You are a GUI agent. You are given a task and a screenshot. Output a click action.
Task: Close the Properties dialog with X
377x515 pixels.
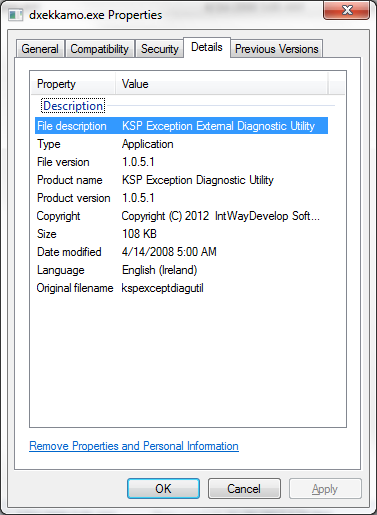[x=346, y=10]
